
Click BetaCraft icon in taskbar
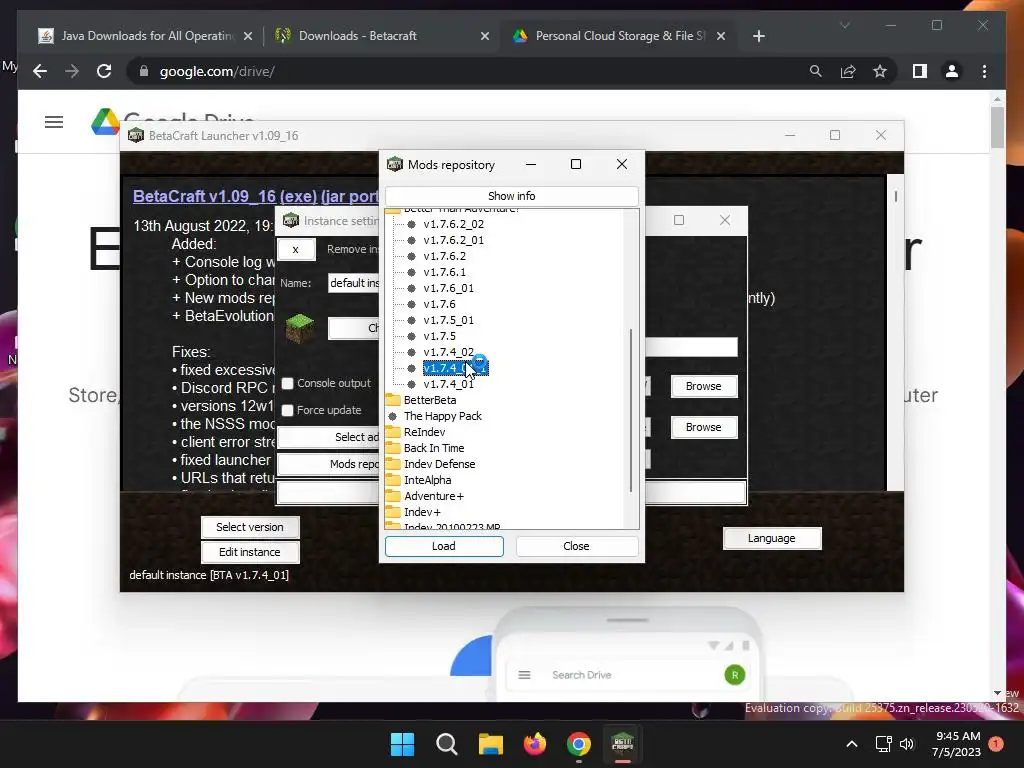pyautogui.click(x=622, y=744)
